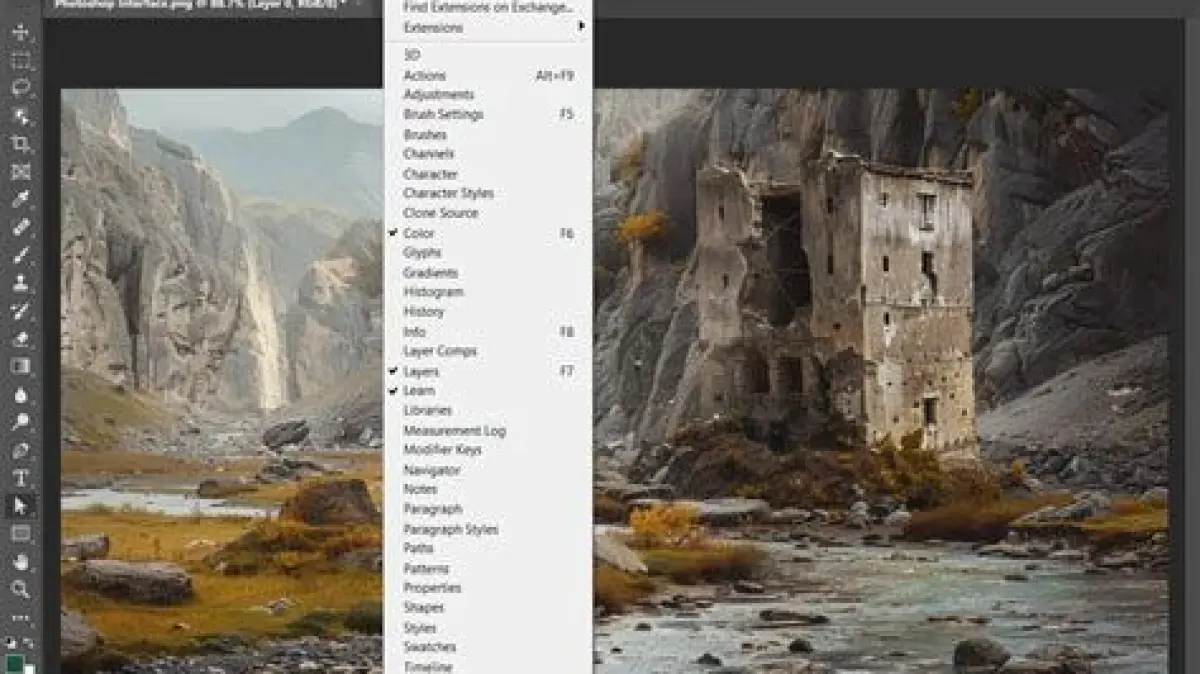Screen dimensions: 1200x674
Task: Disable the checked Learn panel entry
Action: tap(419, 391)
